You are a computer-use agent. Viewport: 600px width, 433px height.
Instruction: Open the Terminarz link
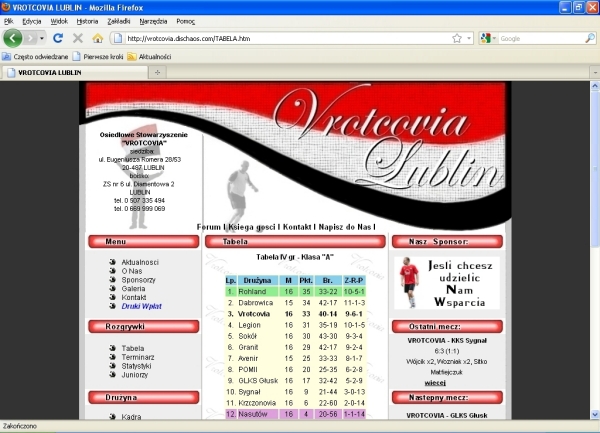tap(138, 357)
